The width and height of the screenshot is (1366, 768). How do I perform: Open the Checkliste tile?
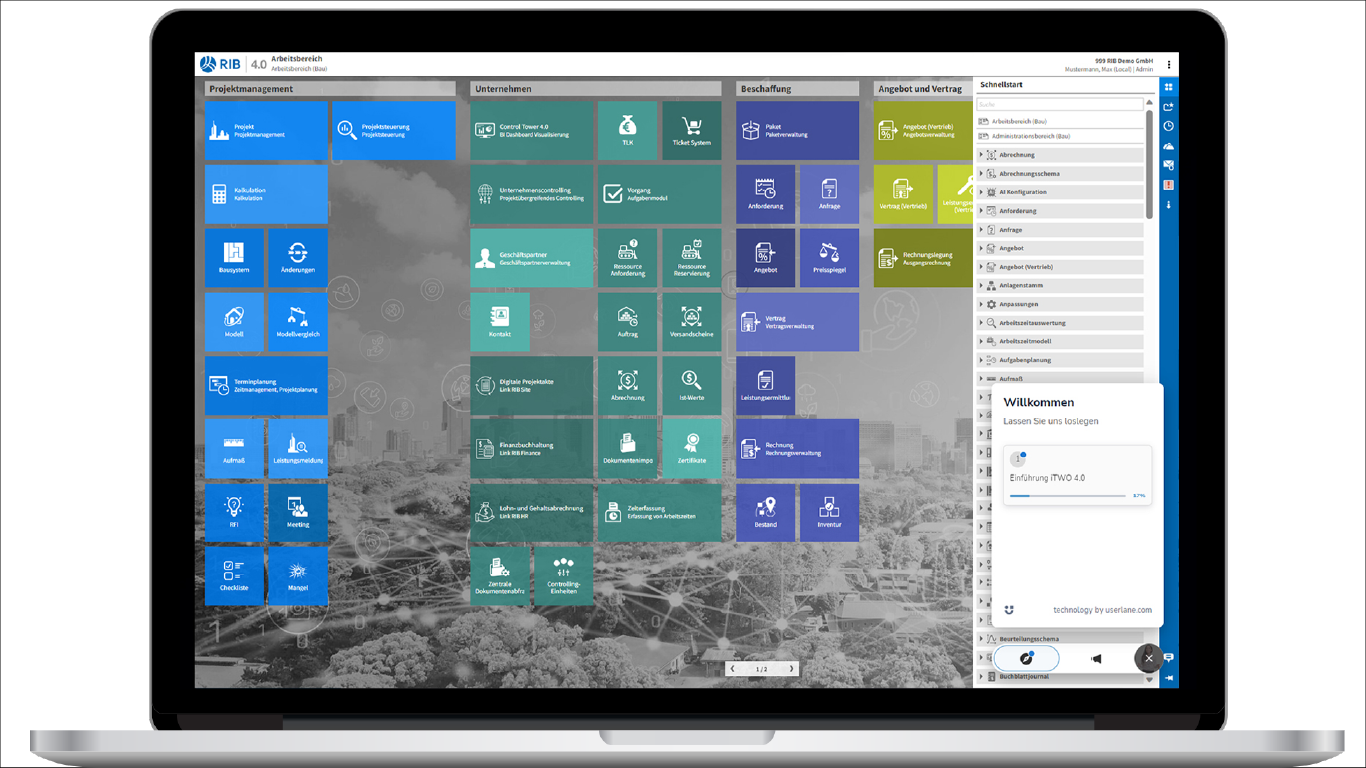tap(234, 576)
